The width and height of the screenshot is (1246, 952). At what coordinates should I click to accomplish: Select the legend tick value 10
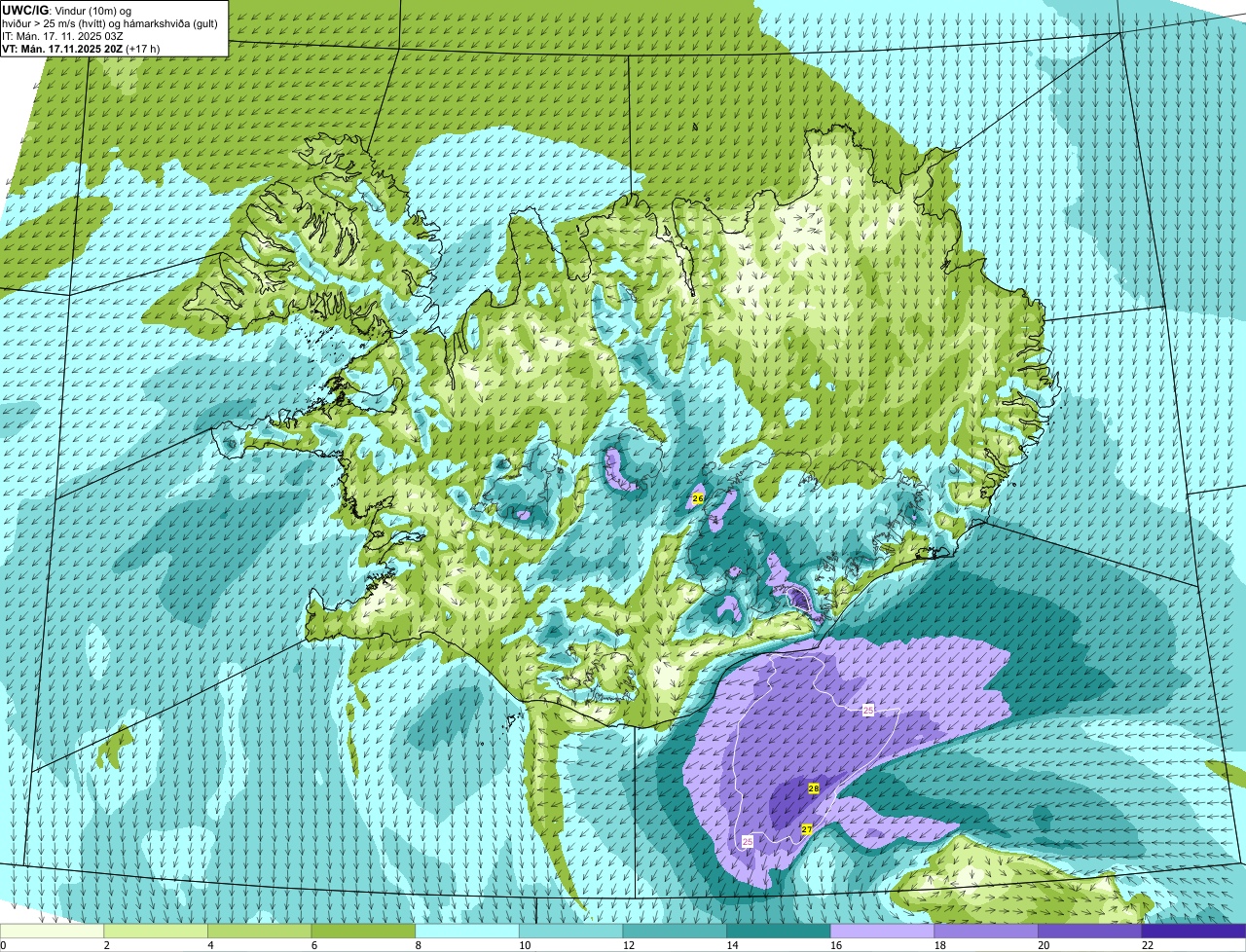click(x=524, y=945)
